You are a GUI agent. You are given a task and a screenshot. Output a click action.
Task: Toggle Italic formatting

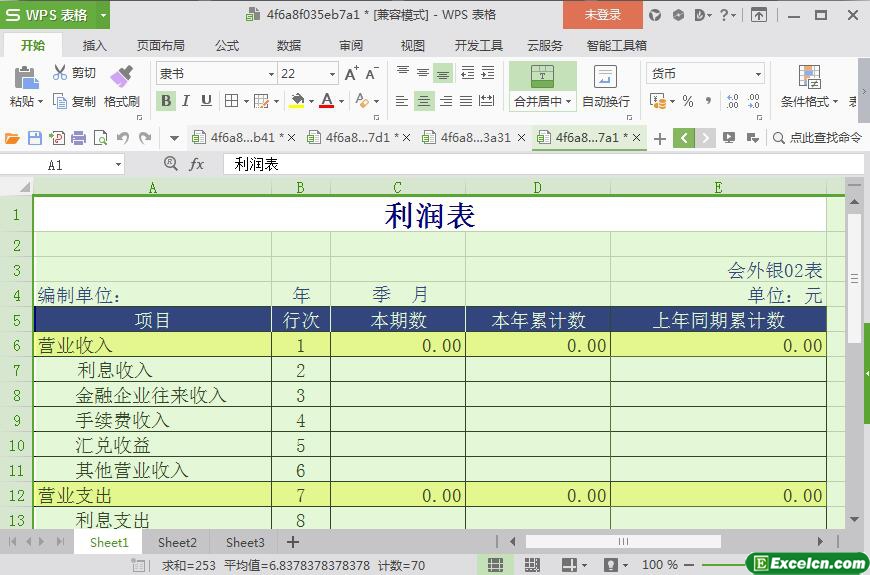tap(187, 101)
